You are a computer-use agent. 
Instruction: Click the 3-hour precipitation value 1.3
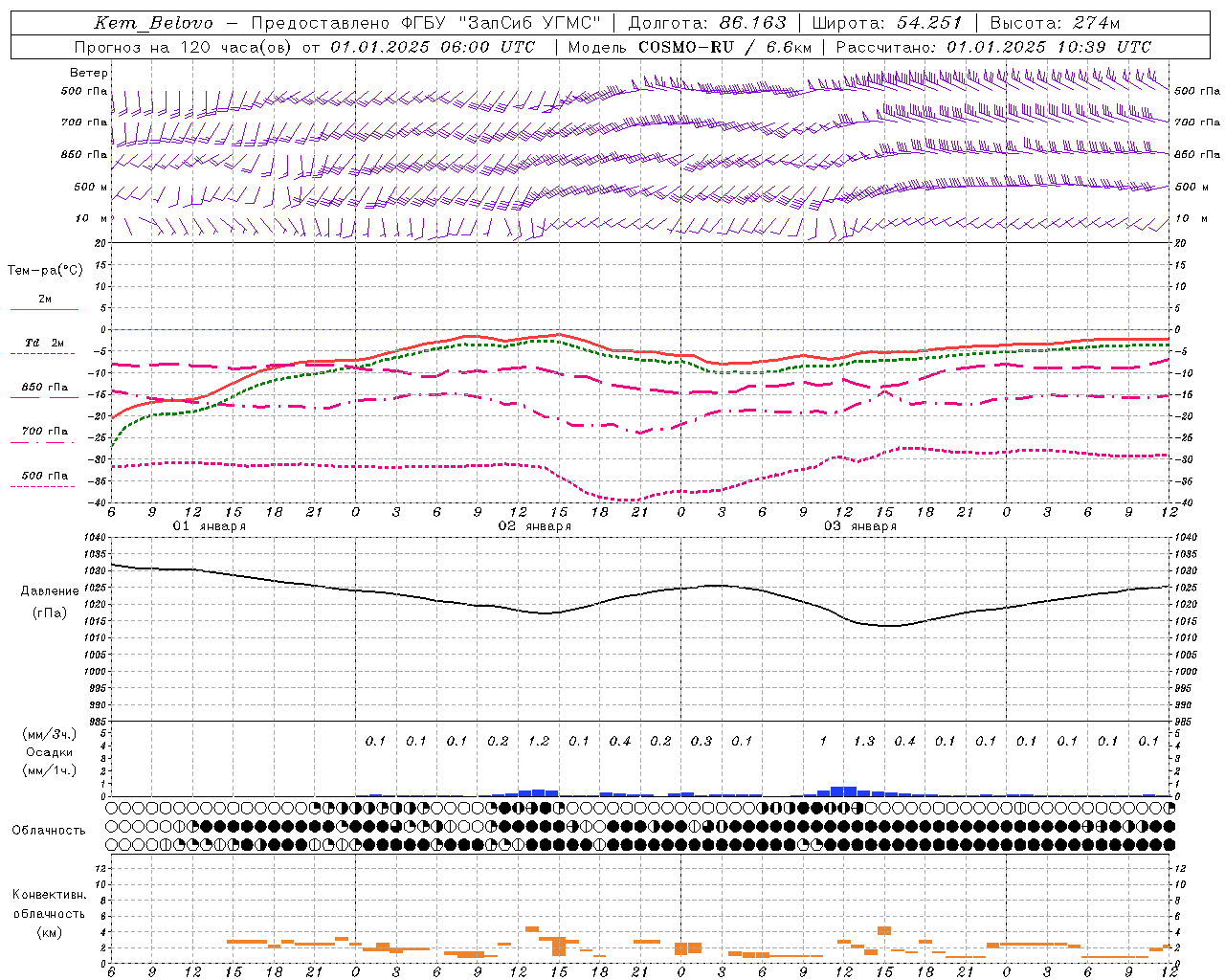pyautogui.click(x=864, y=741)
